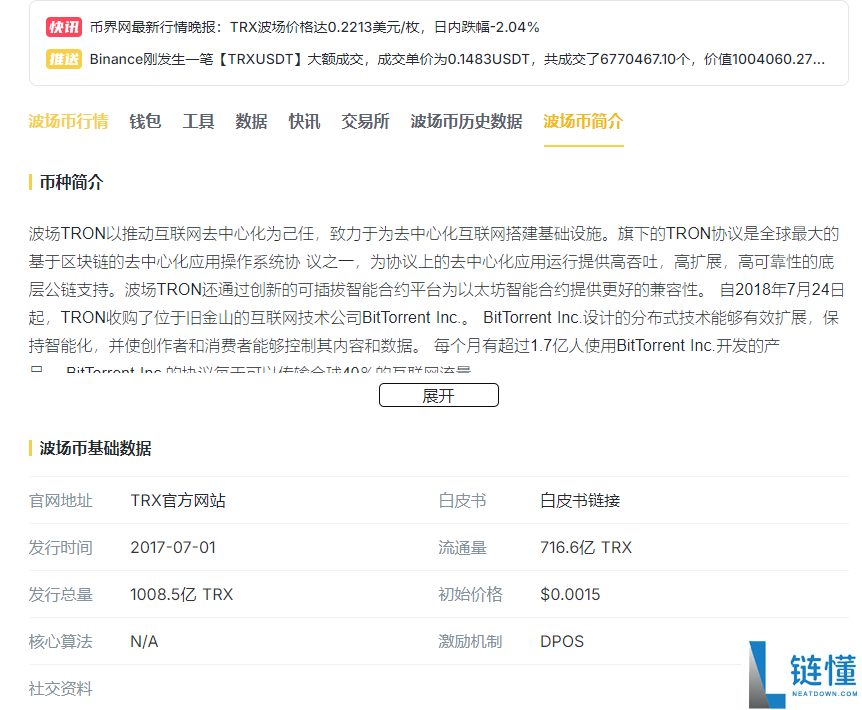Click the 发行时间 label
This screenshot has width=862, height=710.
coord(60,547)
